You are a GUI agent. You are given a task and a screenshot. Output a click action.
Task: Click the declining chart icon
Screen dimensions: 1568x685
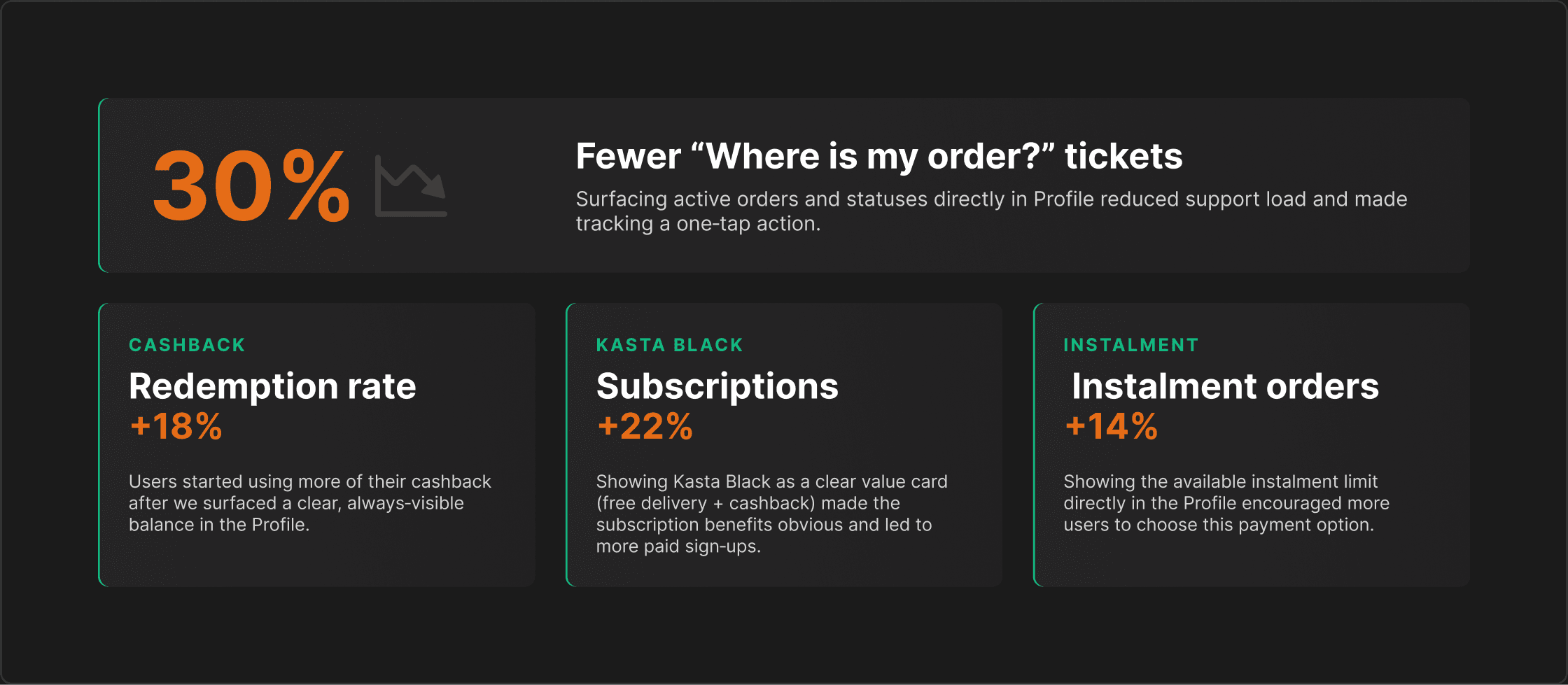(x=411, y=186)
